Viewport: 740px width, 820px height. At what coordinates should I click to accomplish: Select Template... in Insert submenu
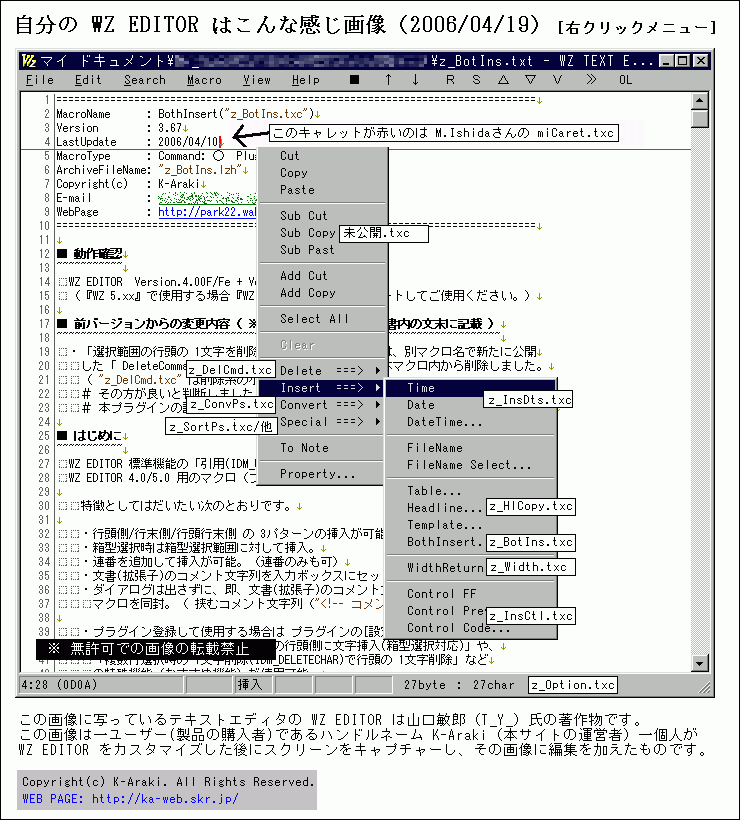tap(471, 525)
